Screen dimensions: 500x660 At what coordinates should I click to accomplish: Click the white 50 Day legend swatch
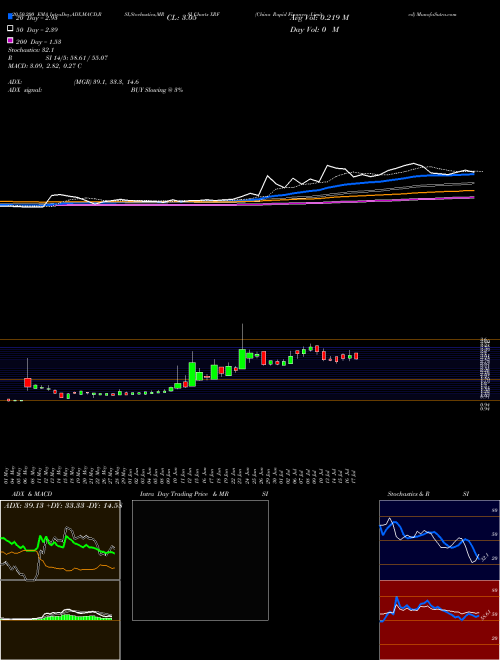tap(10, 29)
